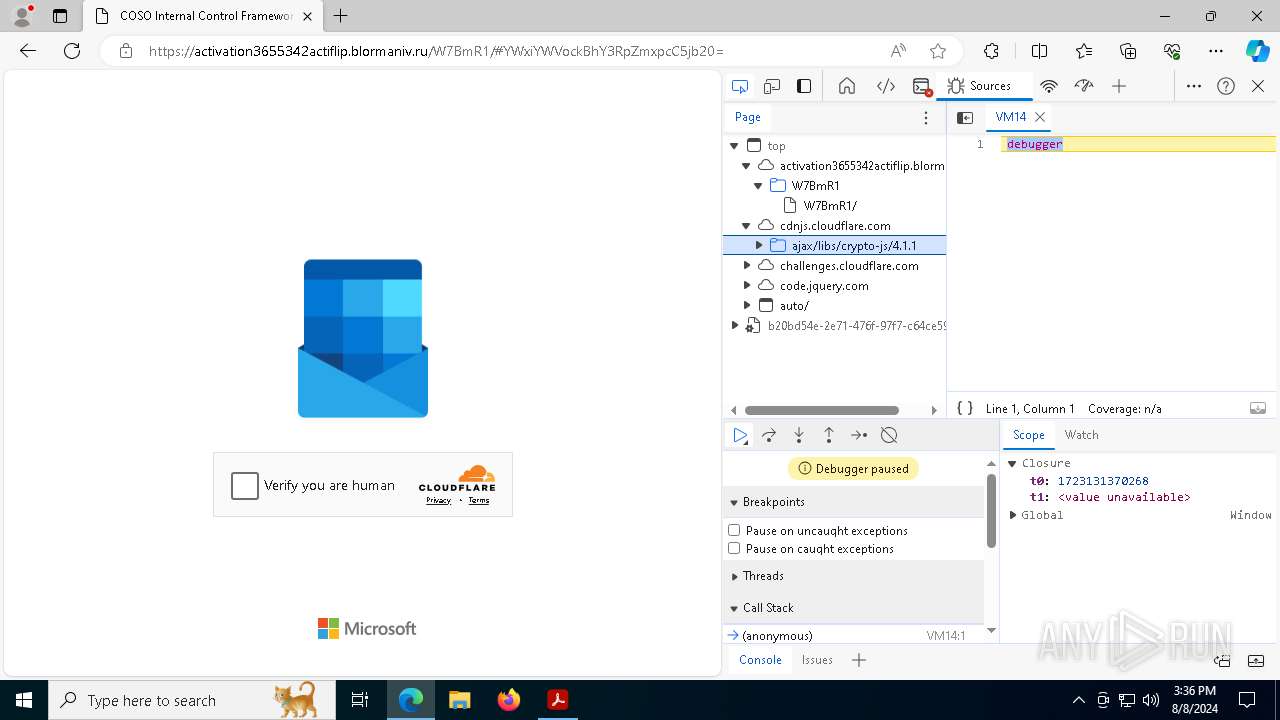Open the Console panel icon with error badge
Screen dimensions: 1280x720
click(x=922, y=86)
